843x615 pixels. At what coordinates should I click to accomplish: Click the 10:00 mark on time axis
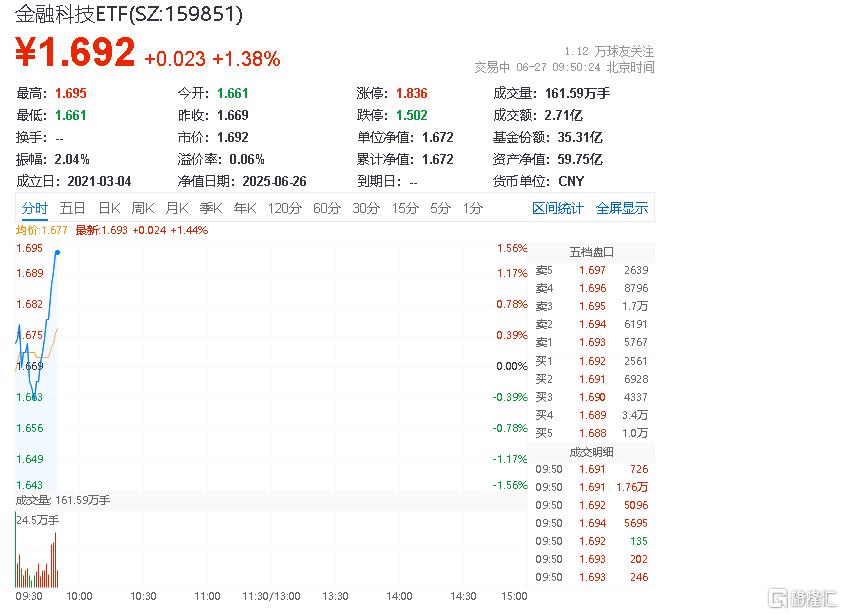pos(80,596)
